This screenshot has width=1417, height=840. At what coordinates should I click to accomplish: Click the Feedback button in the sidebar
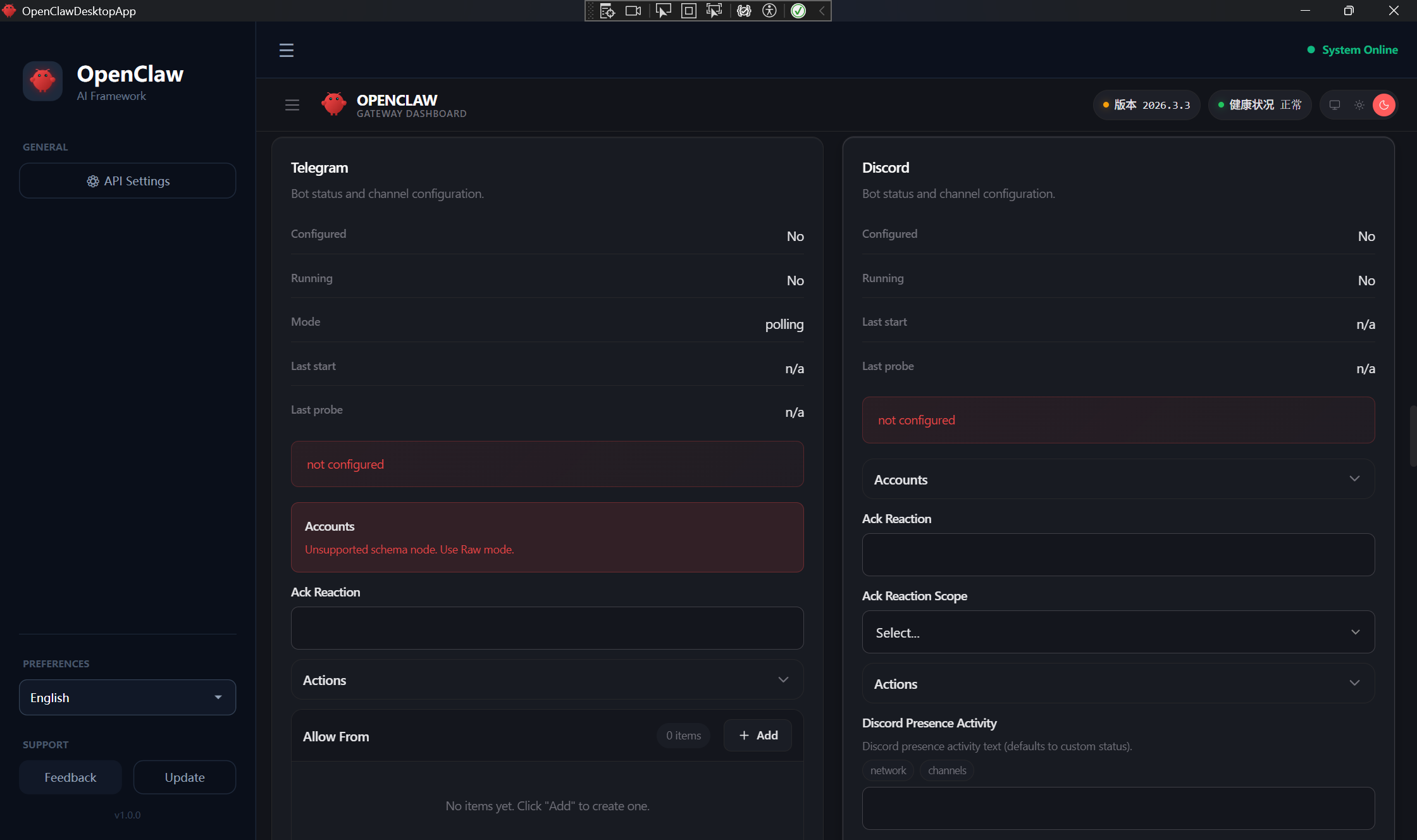[70, 777]
